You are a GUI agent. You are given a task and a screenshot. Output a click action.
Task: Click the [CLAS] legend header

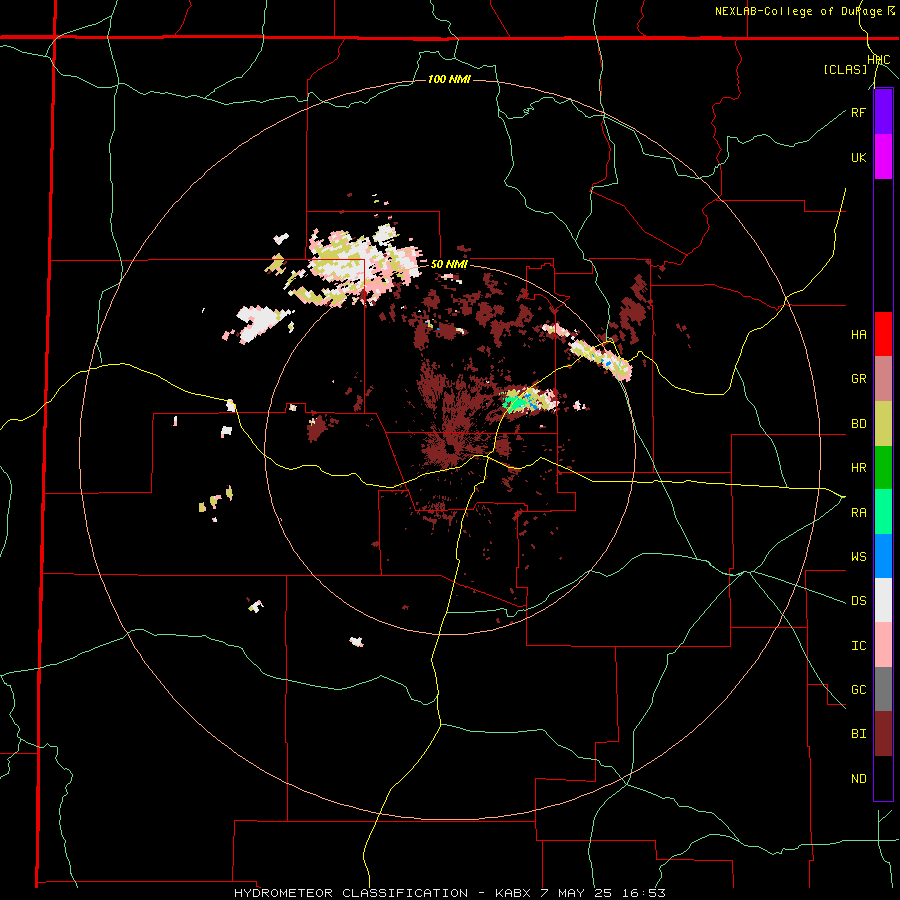point(845,69)
